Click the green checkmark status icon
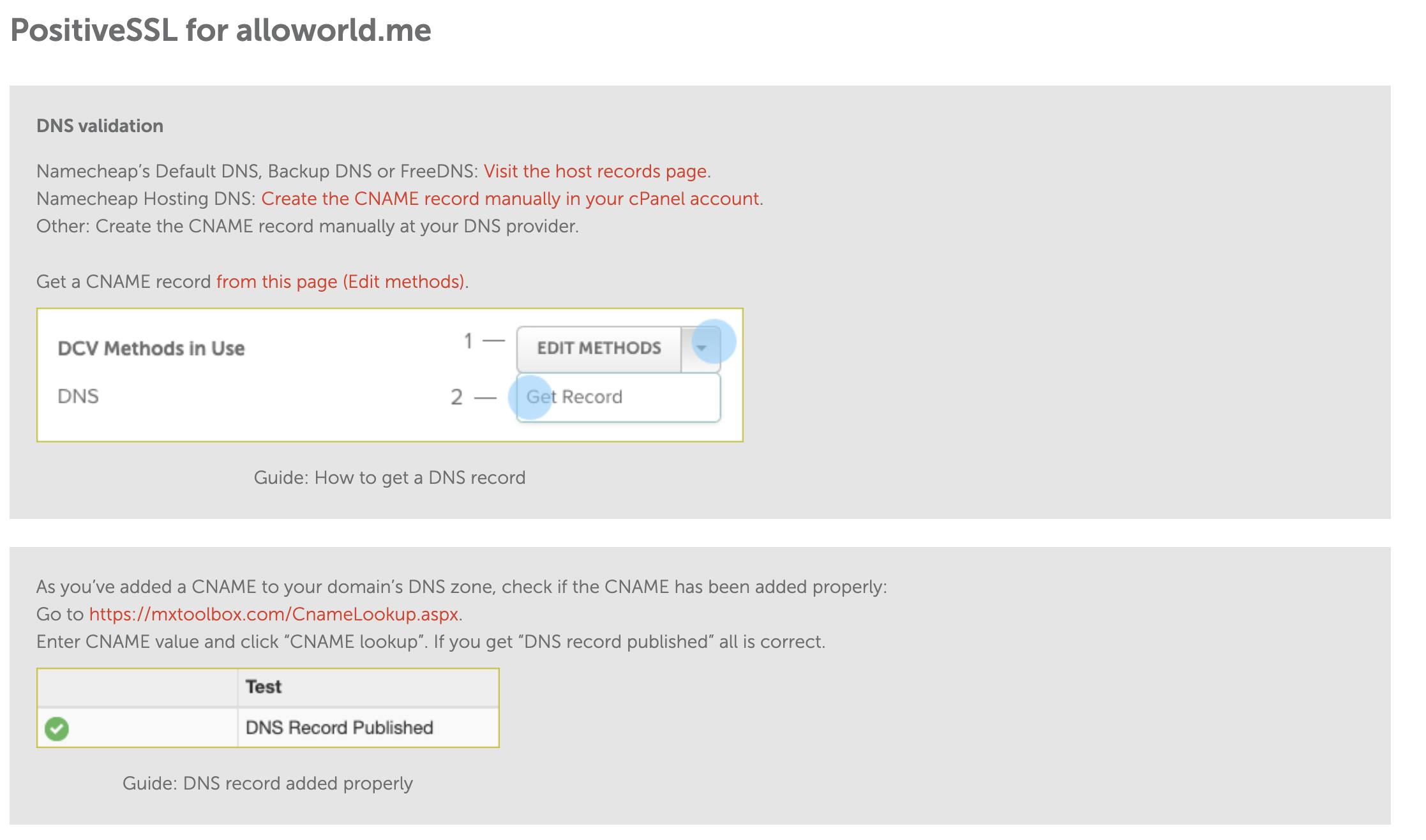This screenshot has width=1426, height=840. pyautogui.click(x=57, y=728)
